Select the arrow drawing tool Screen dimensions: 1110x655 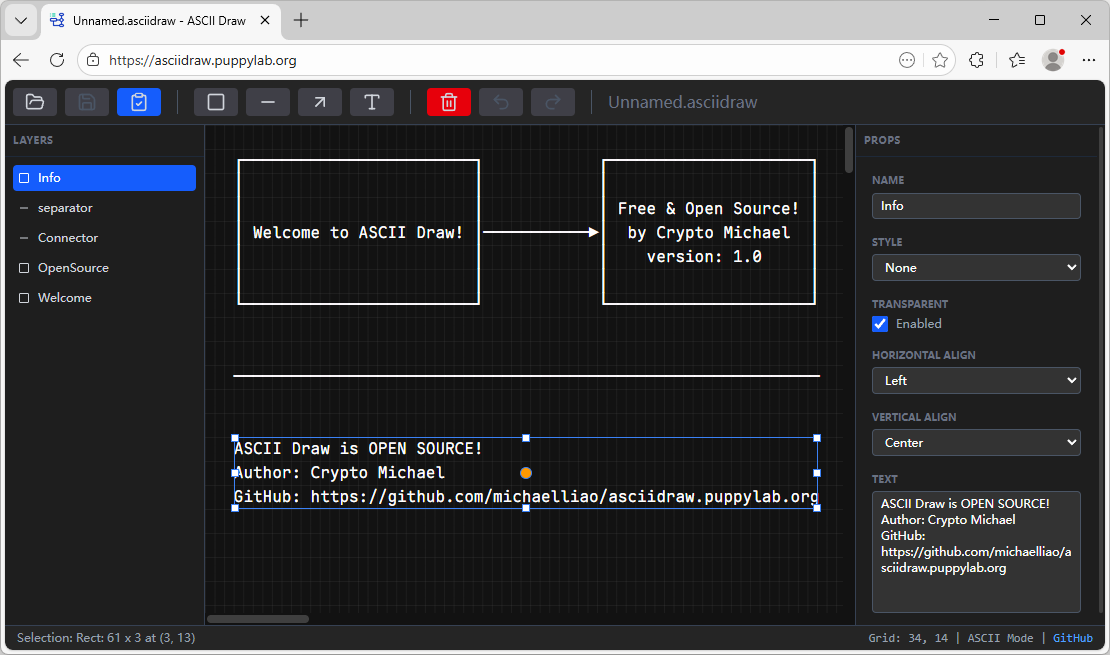tap(320, 102)
